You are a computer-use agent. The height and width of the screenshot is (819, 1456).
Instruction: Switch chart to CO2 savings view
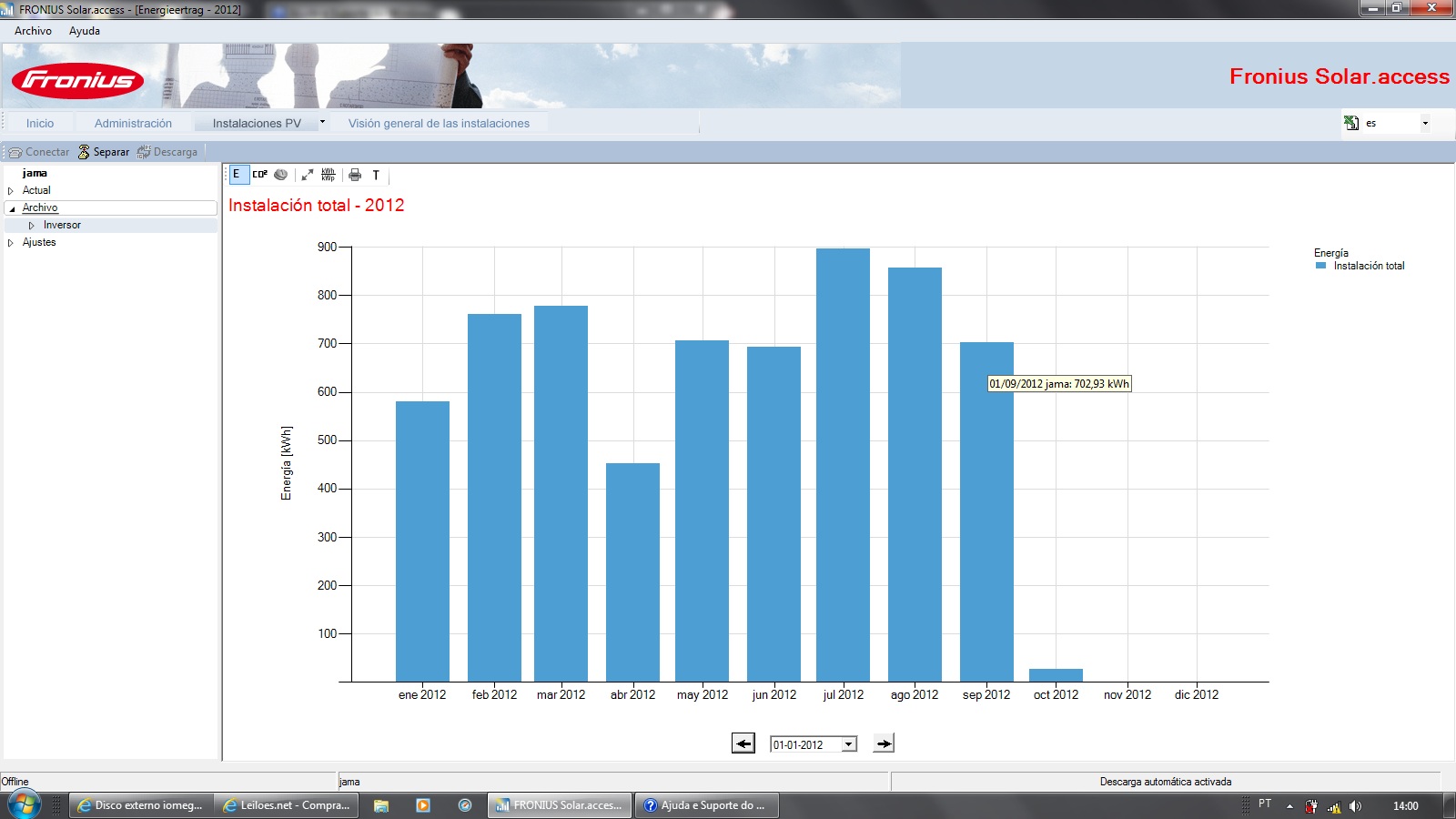tap(260, 175)
